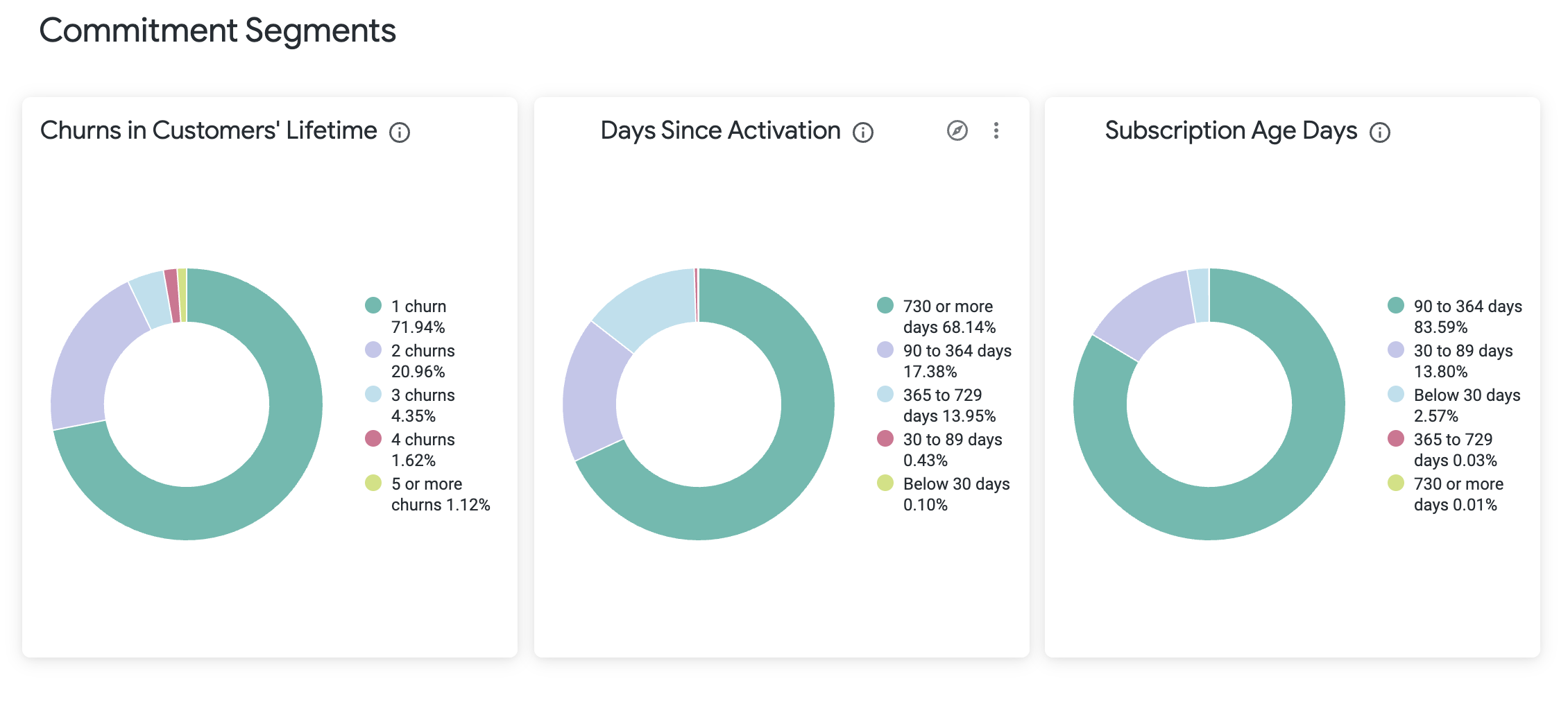Click the light blue 3 churns donut slice
Screen dimensions: 1568x713
pos(151,298)
